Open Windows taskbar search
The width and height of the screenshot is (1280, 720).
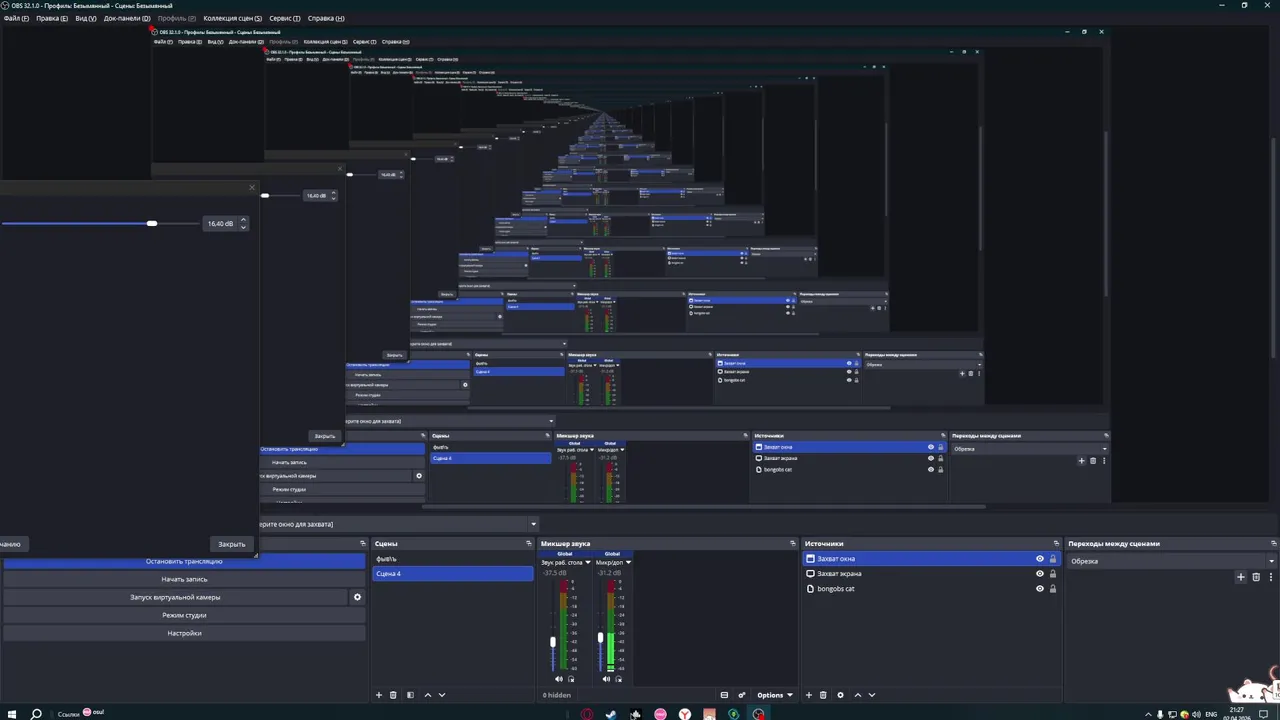point(37,714)
